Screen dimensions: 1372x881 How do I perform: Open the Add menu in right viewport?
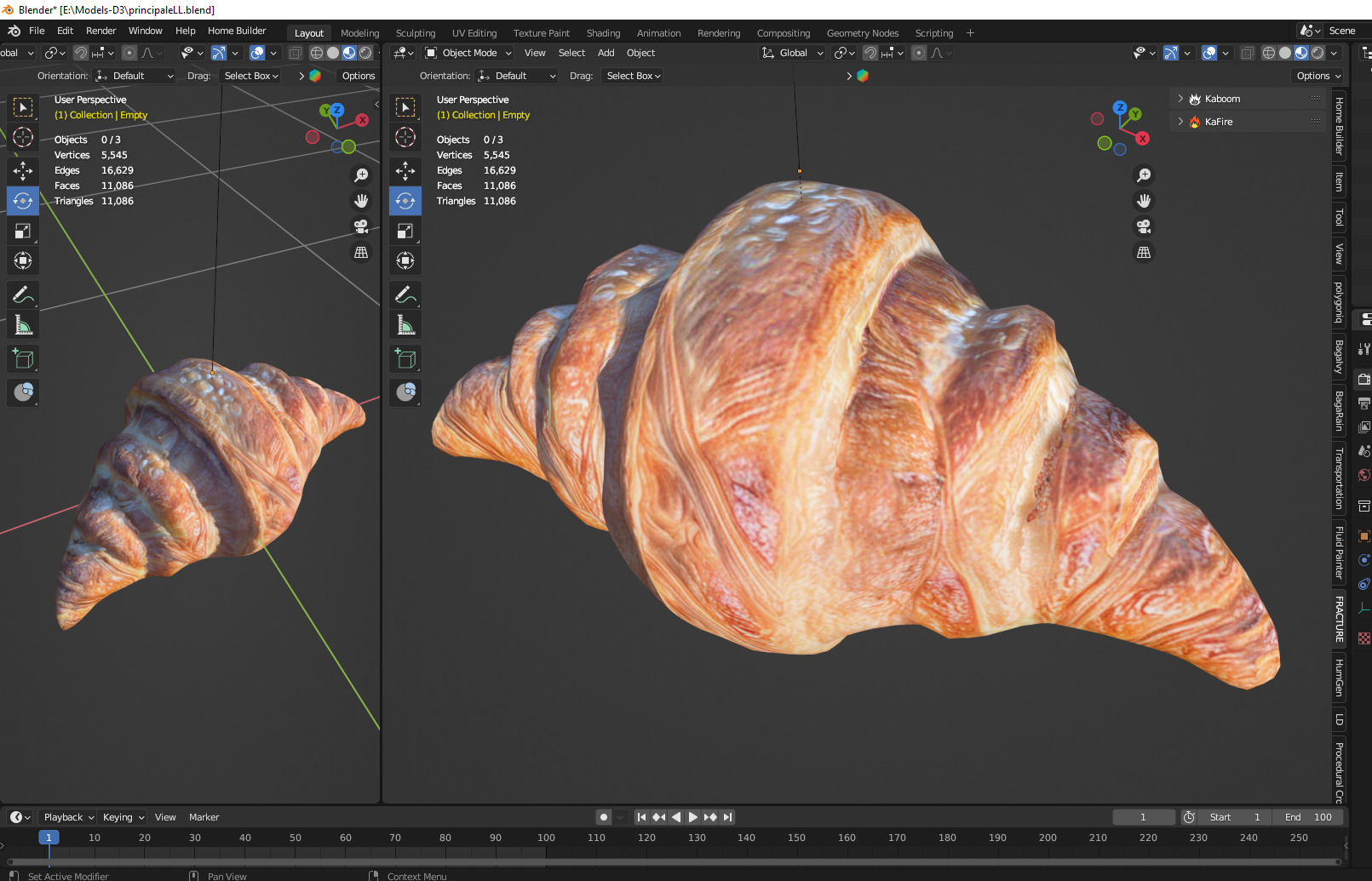point(606,53)
